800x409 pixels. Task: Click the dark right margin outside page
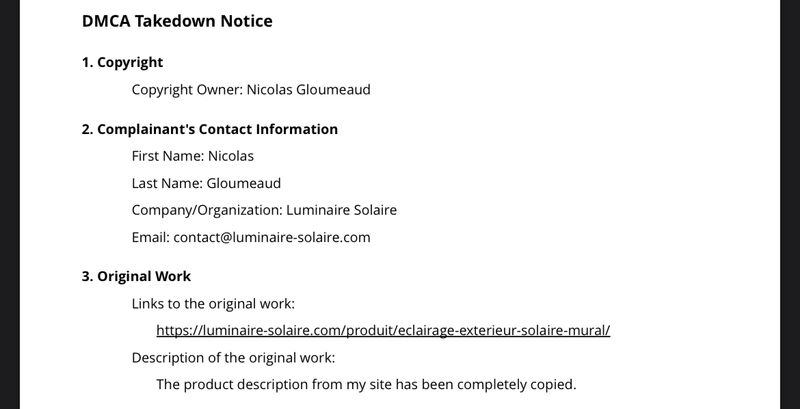790,204
